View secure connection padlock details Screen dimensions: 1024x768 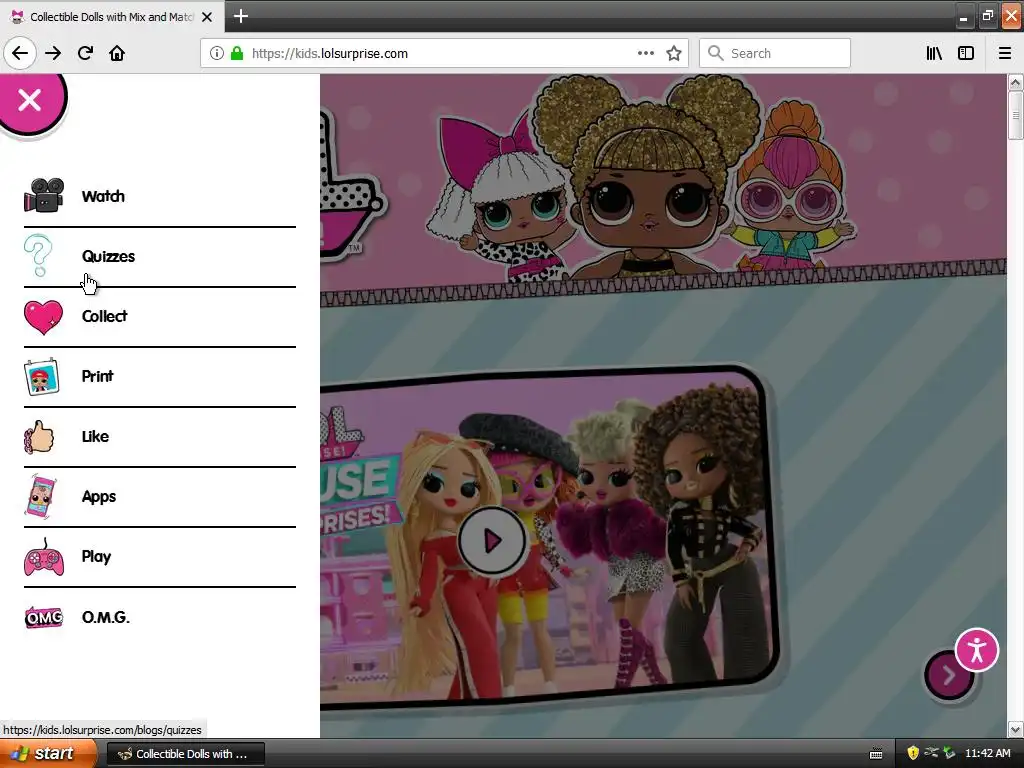(x=237, y=54)
